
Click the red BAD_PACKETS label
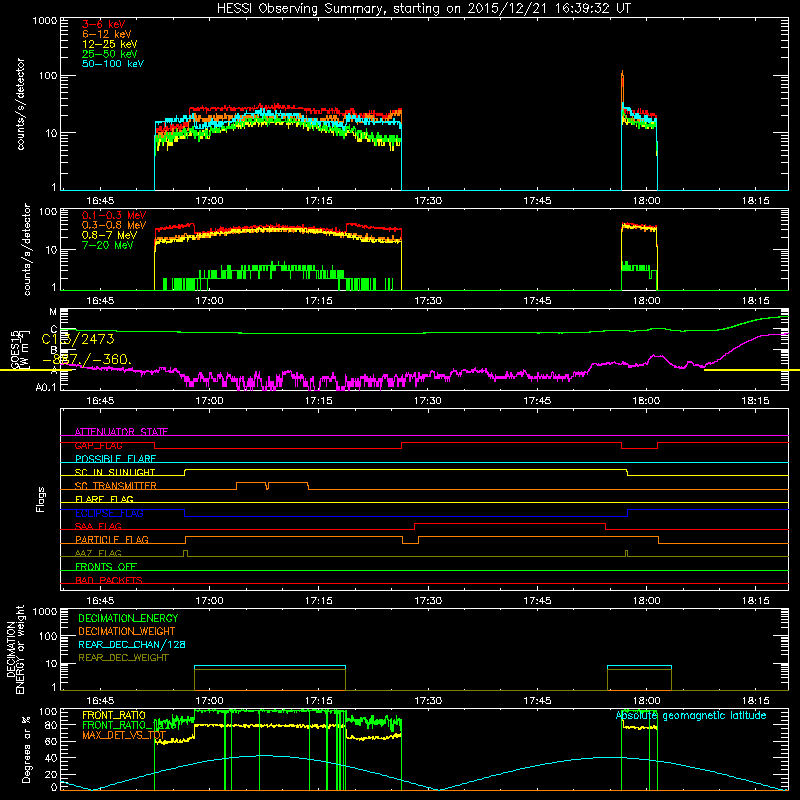point(109,581)
